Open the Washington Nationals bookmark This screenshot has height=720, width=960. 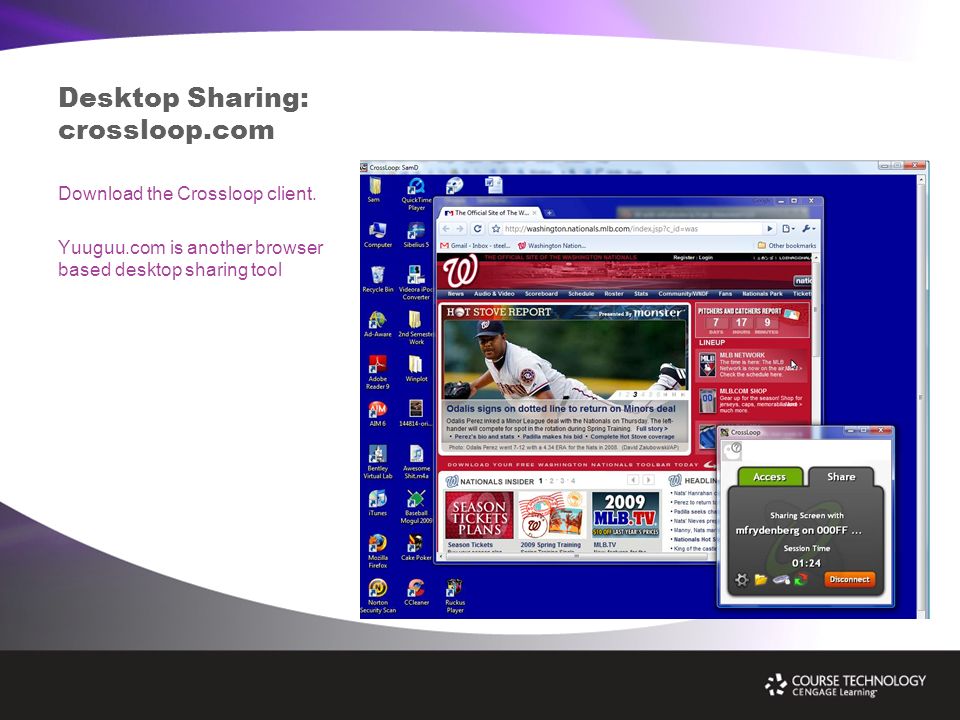point(552,246)
